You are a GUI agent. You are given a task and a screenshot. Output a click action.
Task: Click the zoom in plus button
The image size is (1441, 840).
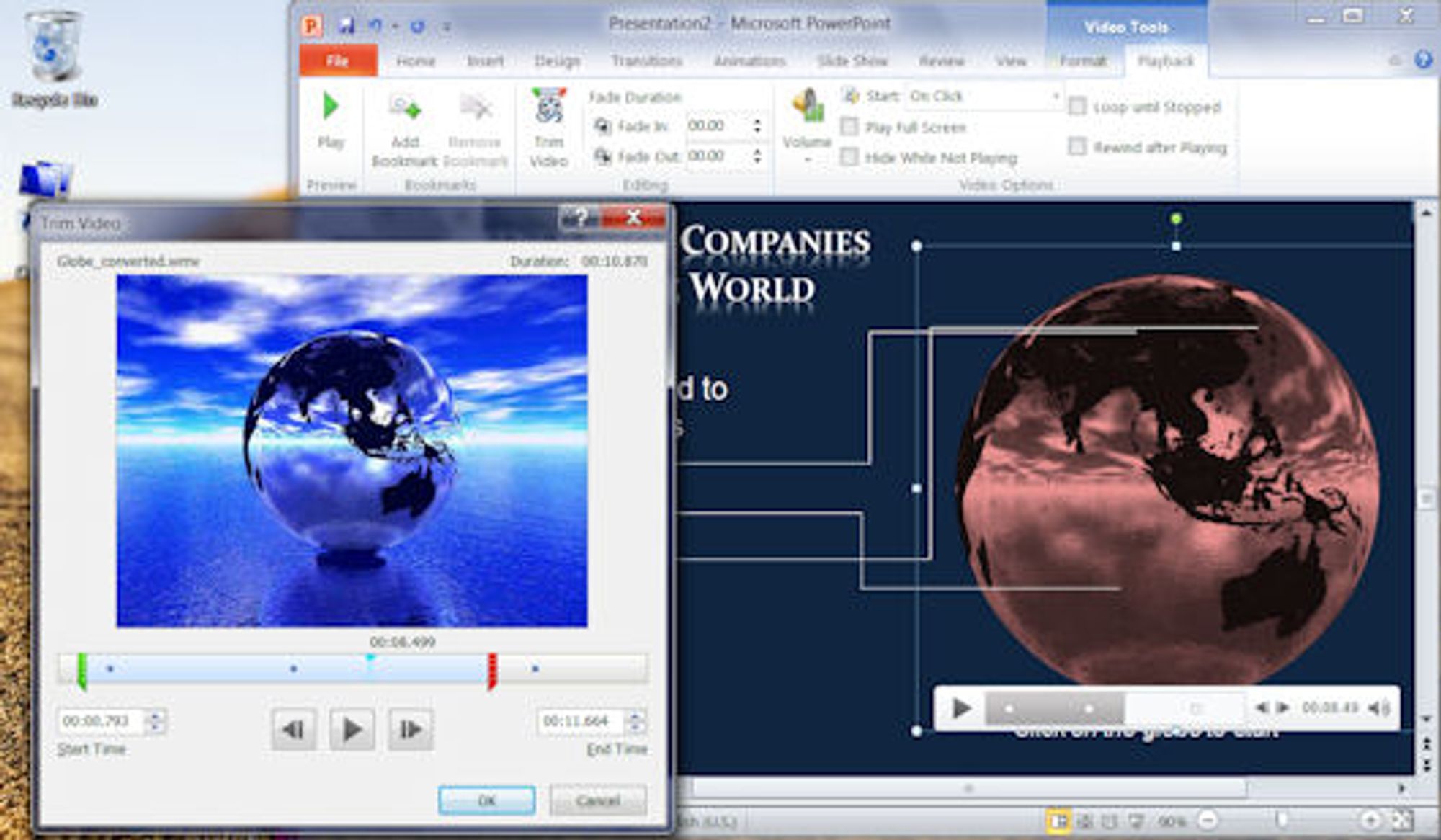click(1370, 820)
